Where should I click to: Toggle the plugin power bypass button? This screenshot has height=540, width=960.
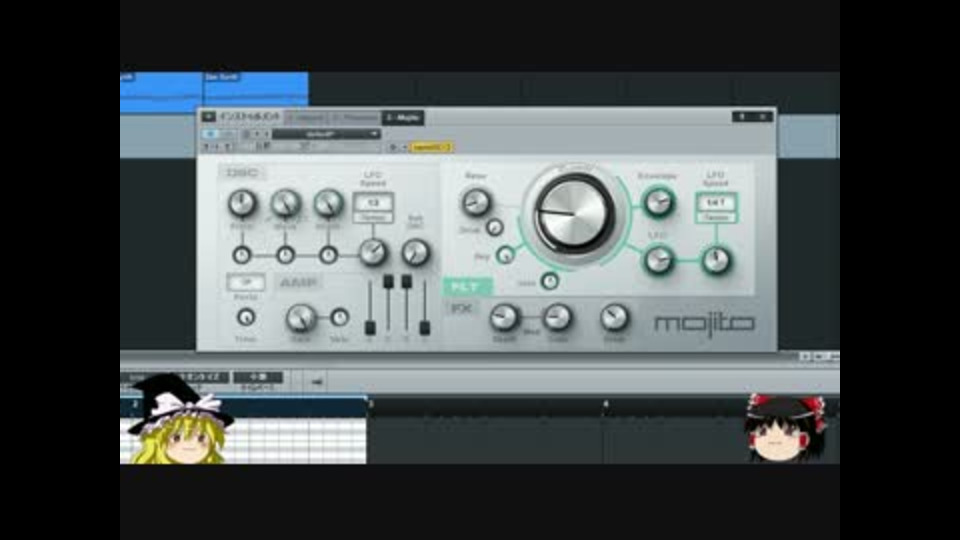[x=210, y=133]
